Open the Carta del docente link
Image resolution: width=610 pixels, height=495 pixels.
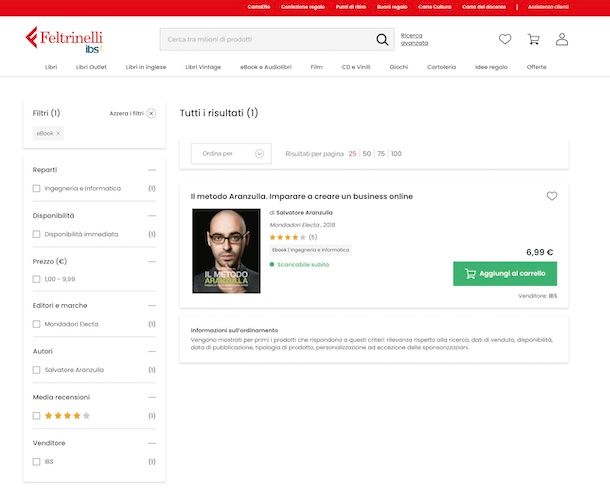tap(484, 7)
